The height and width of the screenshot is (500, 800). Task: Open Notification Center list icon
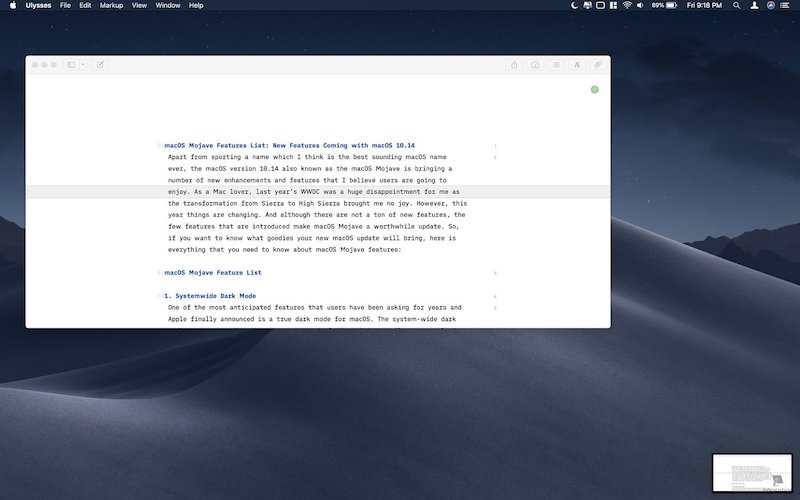click(785, 5)
